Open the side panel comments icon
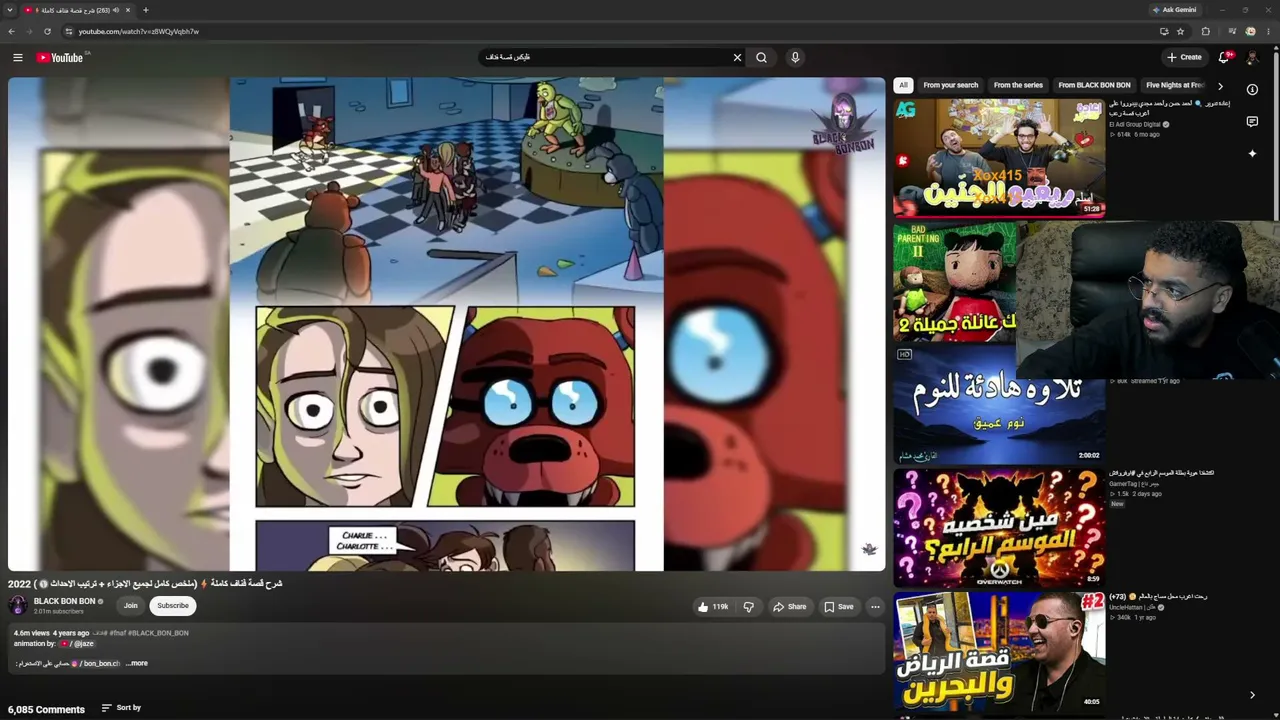Viewport: 1280px width, 720px height. click(1252, 121)
